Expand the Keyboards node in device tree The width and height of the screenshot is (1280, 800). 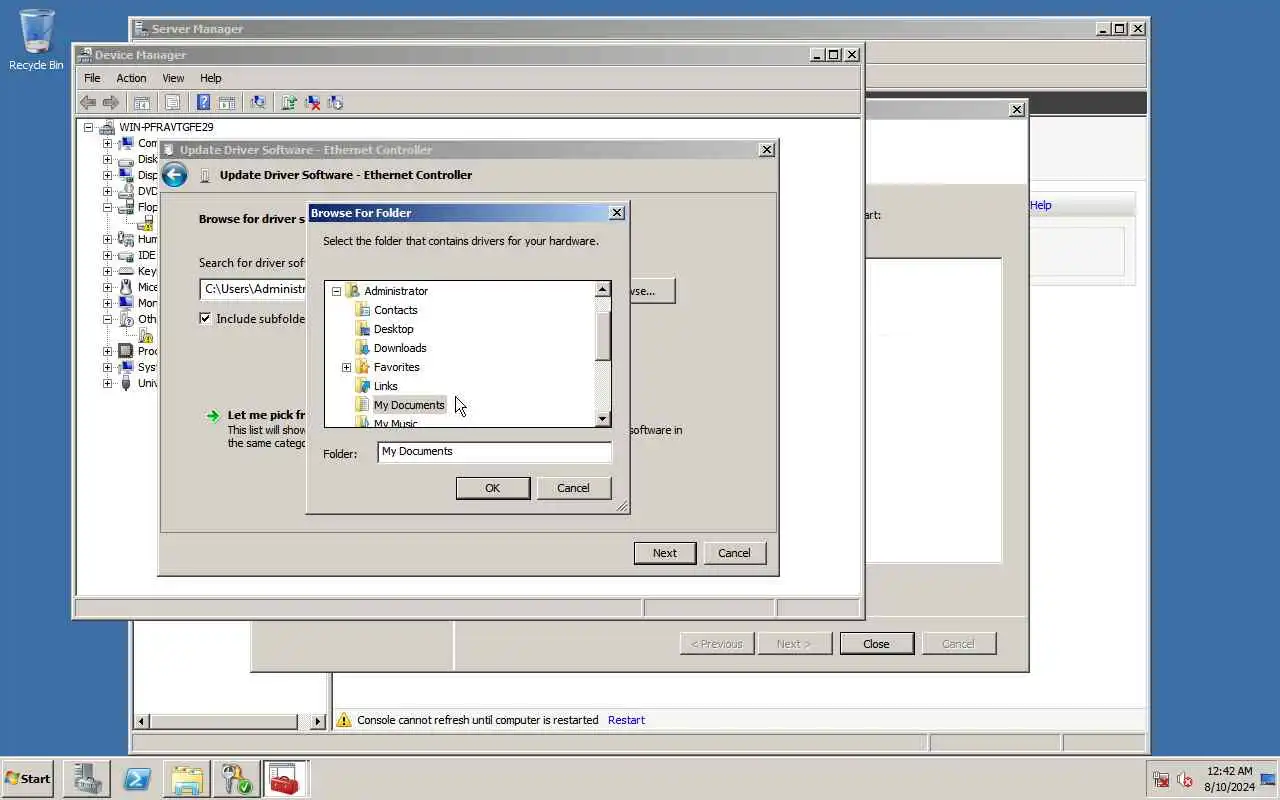tap(107, 271)
